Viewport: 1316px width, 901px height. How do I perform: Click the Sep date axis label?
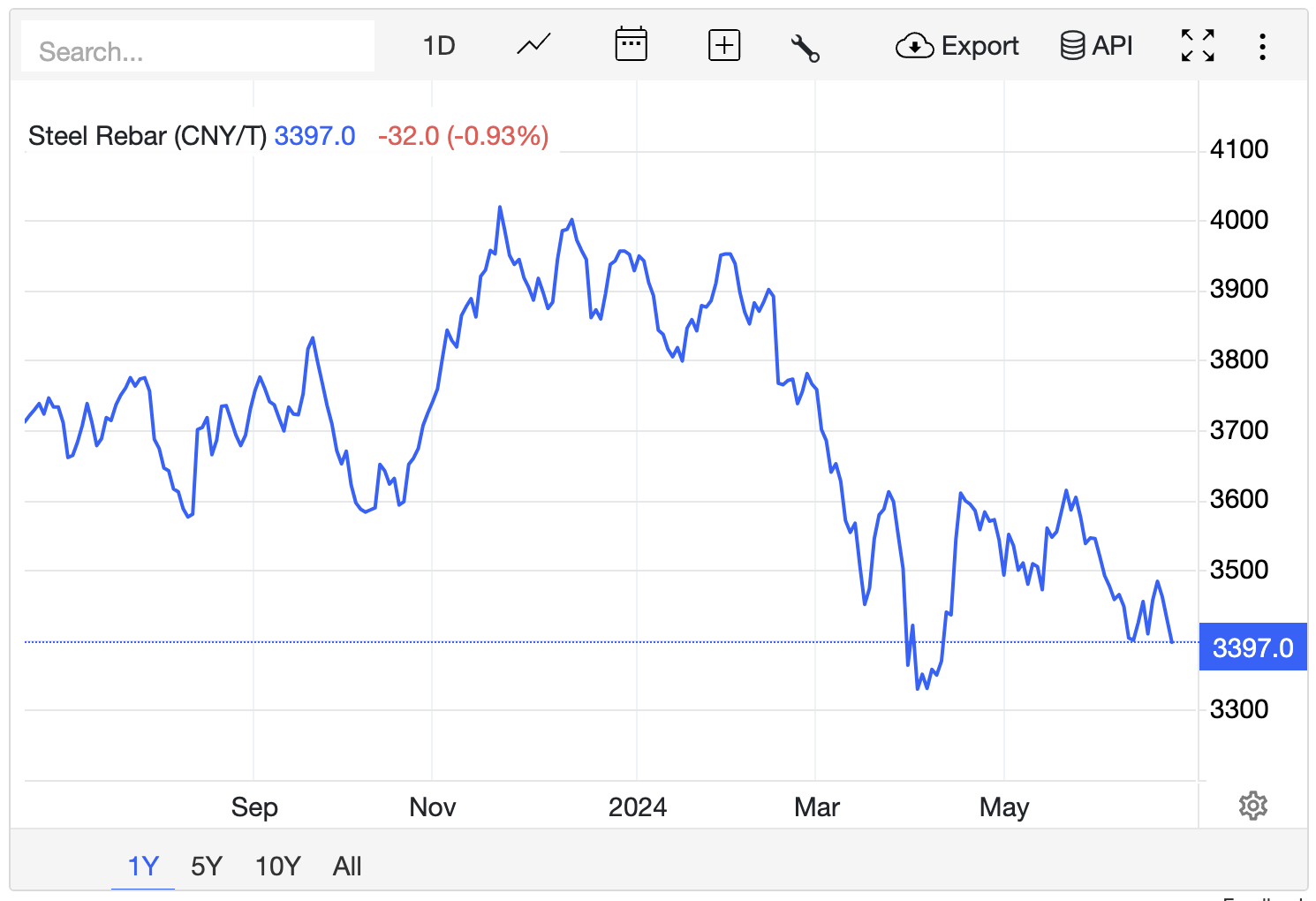(254, 806)
